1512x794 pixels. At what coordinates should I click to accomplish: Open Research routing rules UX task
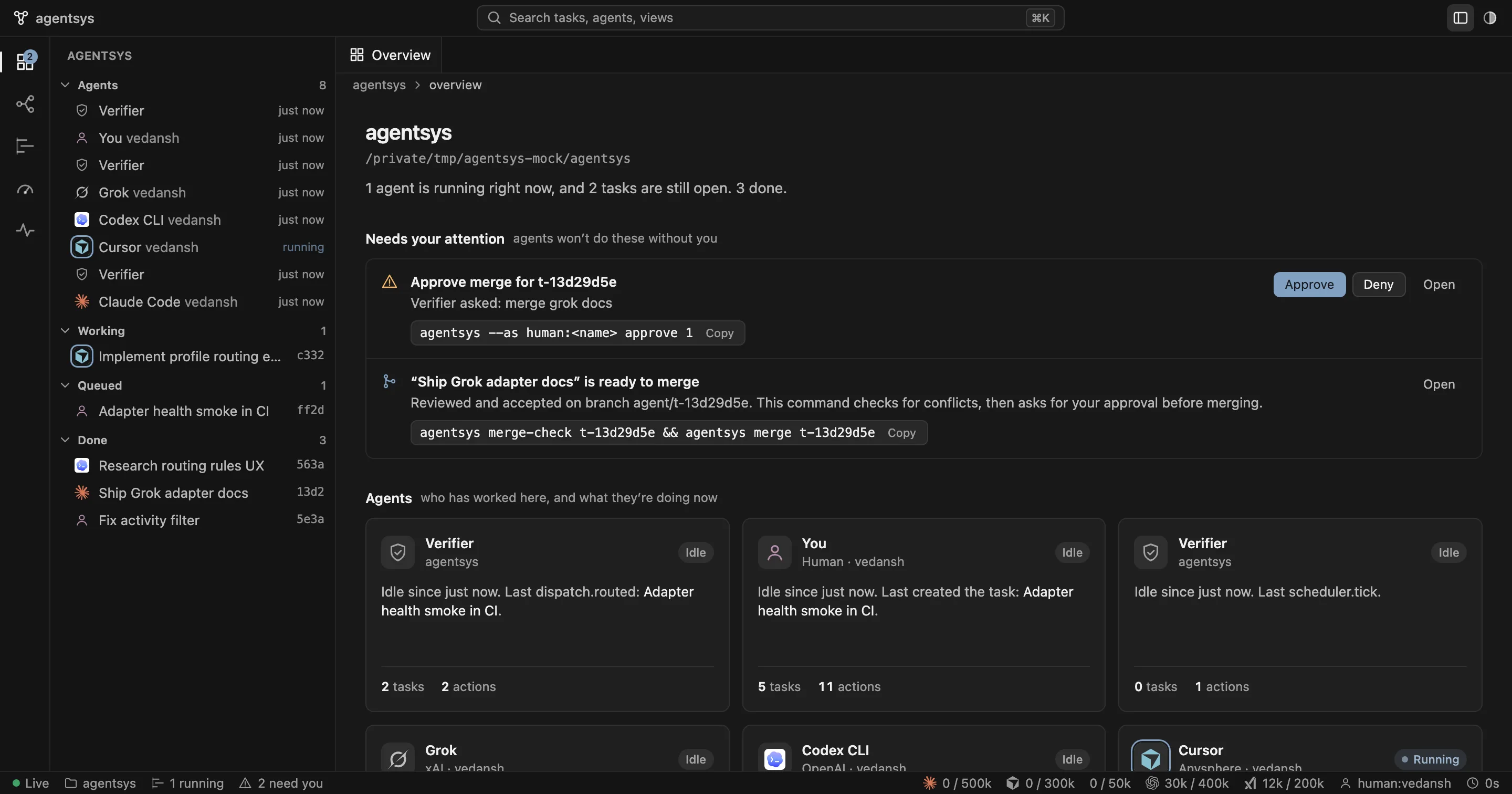(193, 465)
